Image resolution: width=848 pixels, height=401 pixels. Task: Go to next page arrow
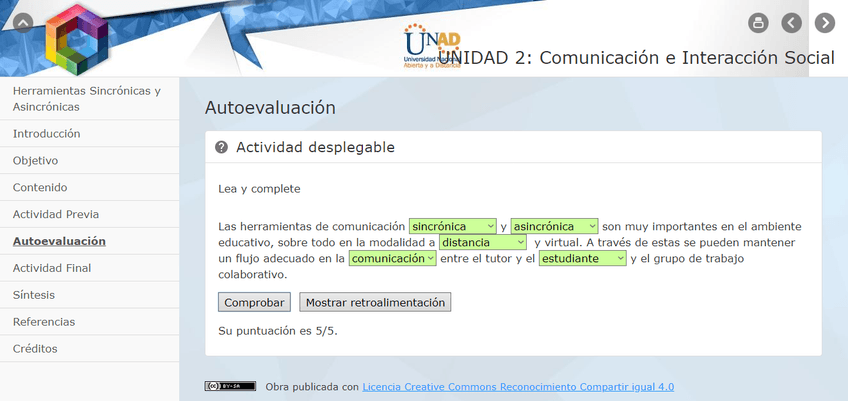825,23
